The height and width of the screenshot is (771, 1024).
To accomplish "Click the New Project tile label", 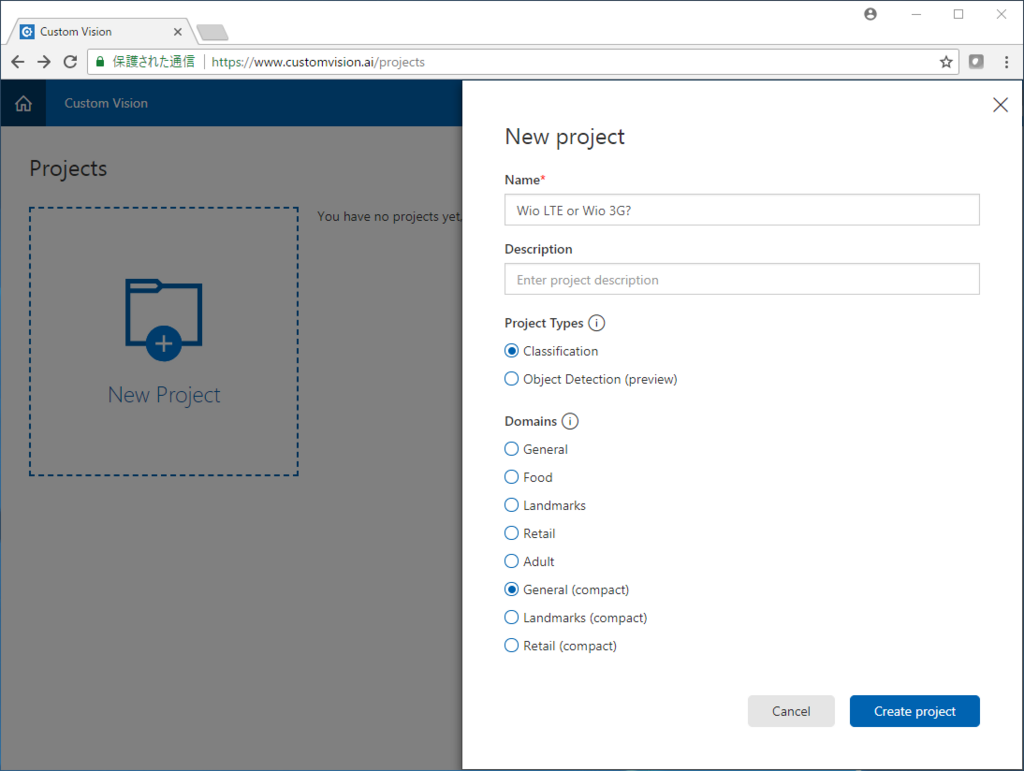I will [x=164, y=395].
